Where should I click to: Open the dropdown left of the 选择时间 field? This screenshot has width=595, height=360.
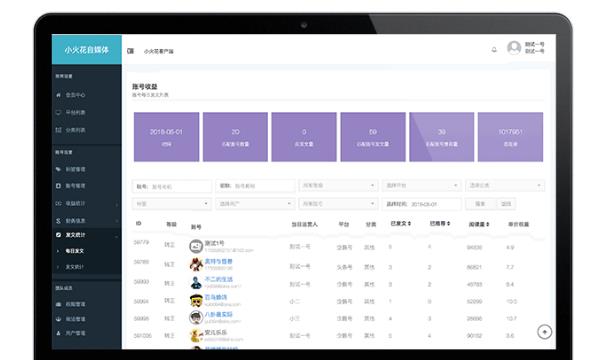[x=338, y=204]
